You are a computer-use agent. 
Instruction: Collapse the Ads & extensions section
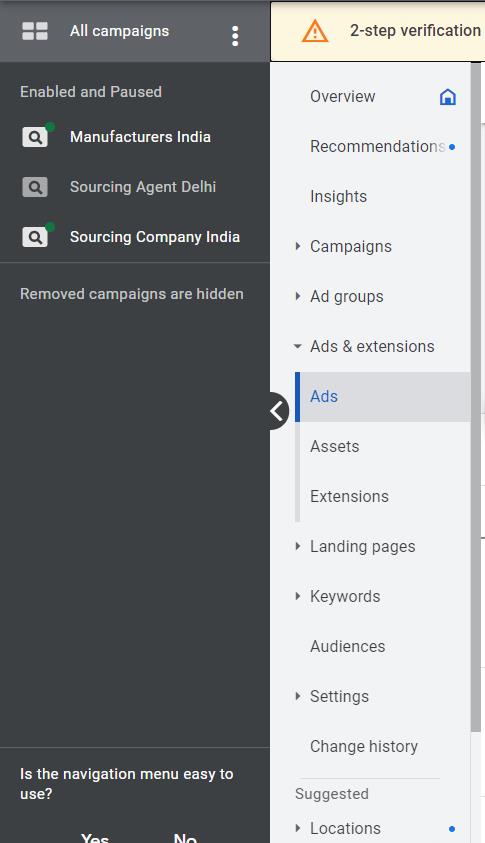coord(298,346)
